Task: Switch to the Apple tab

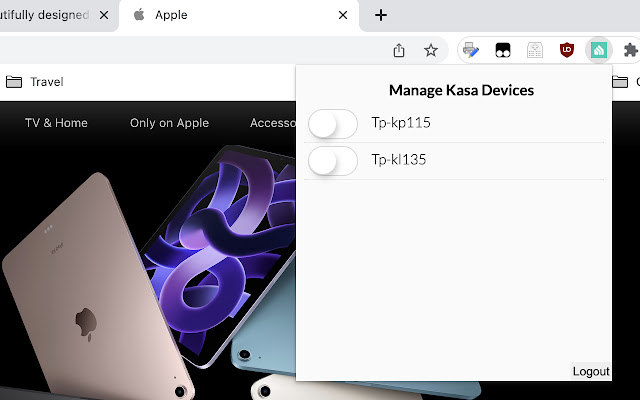Action: tap(239, 15)
